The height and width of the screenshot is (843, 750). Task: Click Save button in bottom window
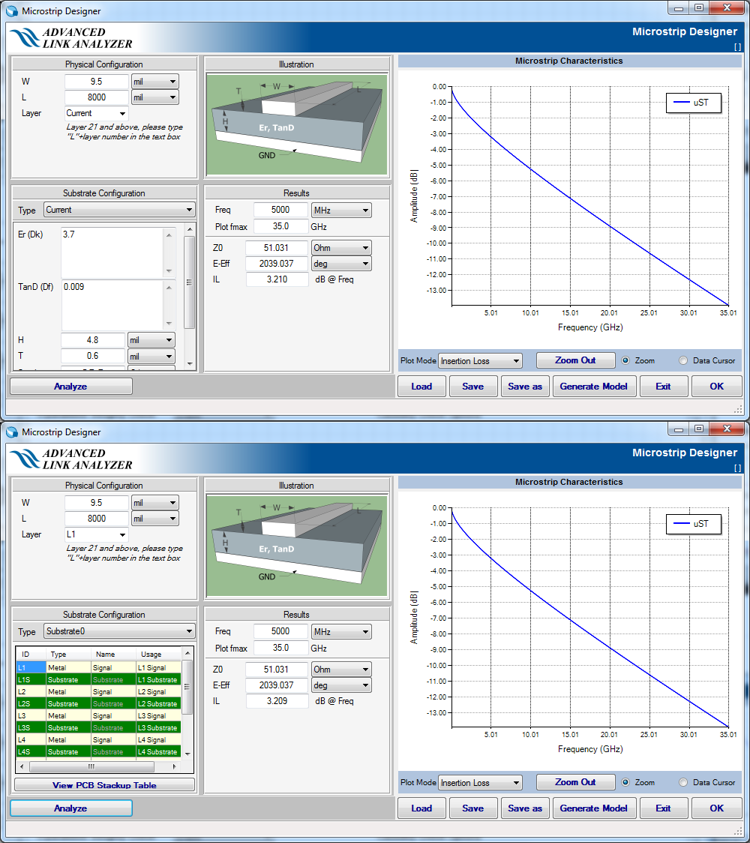(x=473, y=808)
